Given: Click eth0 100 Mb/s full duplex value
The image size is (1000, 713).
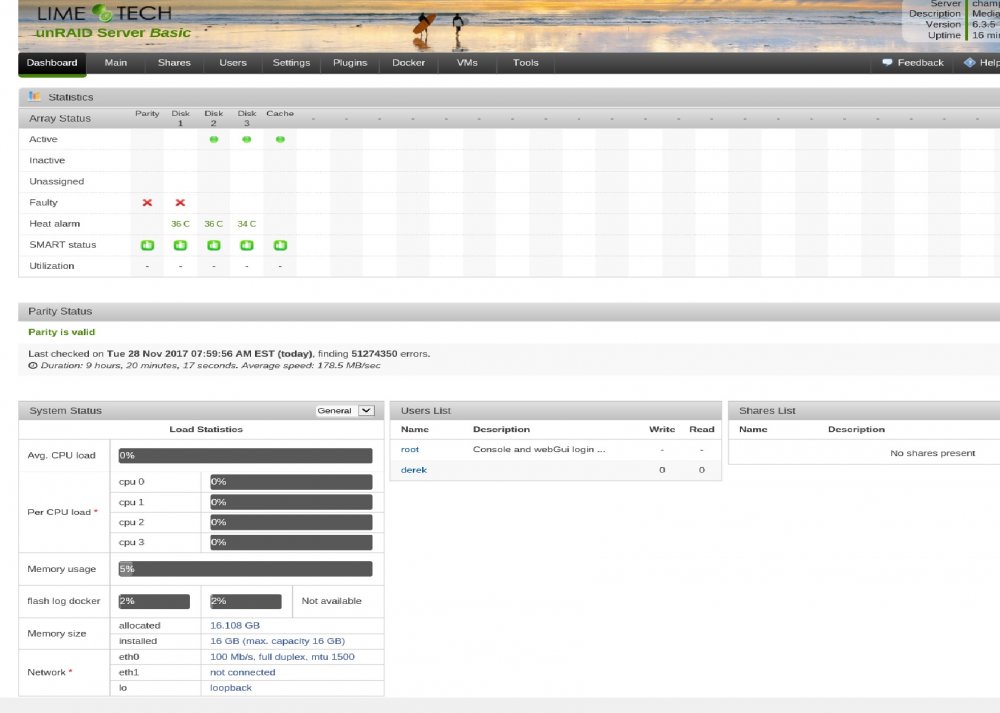Looking at the screenshot, I should pyautogui.click(x=283, y=657).
